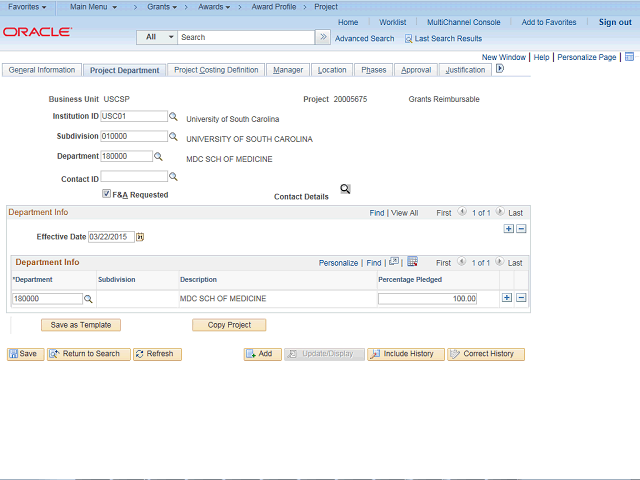Submit search with double-arrow button

point(323,37)
